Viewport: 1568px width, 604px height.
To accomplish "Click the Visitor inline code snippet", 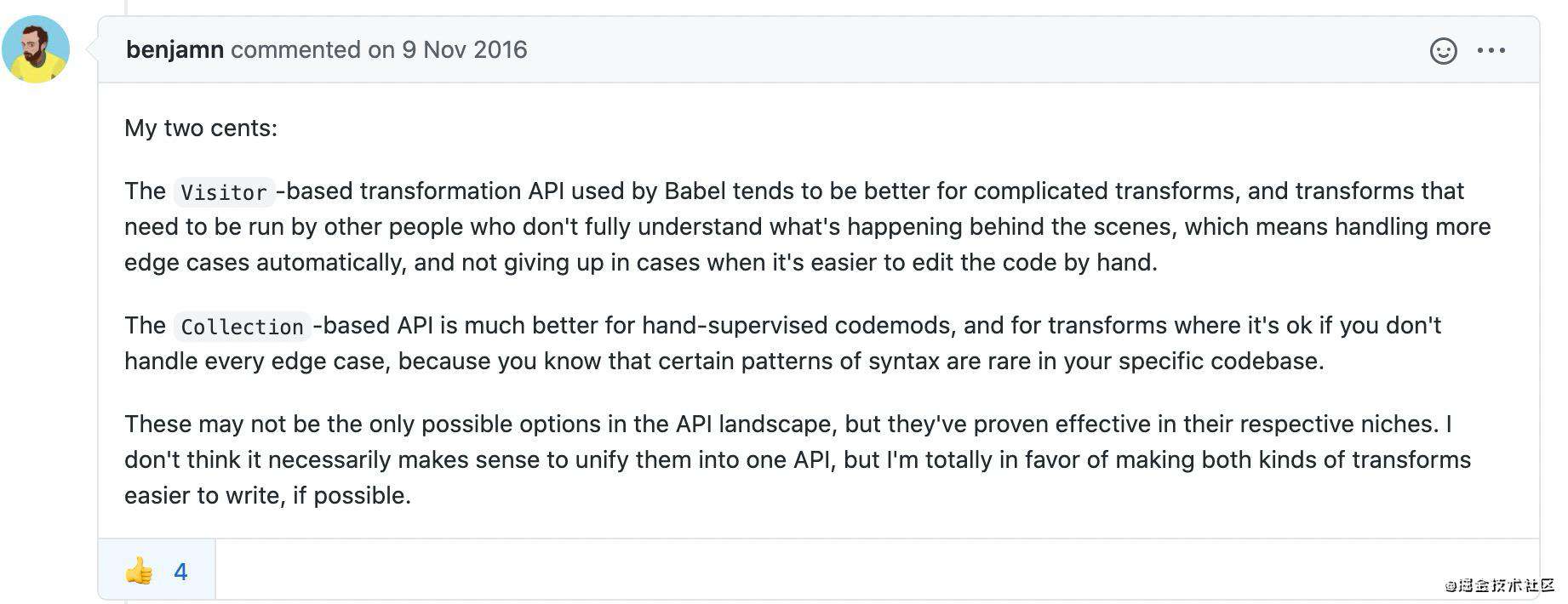I will [224, 192].
